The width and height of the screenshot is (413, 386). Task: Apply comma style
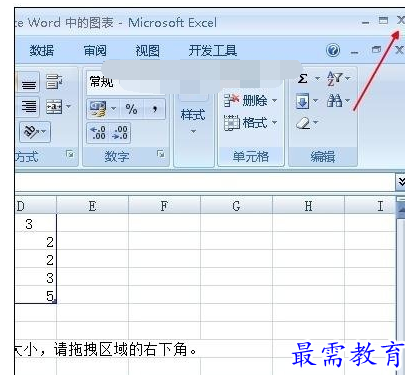(x=155, y=109)
